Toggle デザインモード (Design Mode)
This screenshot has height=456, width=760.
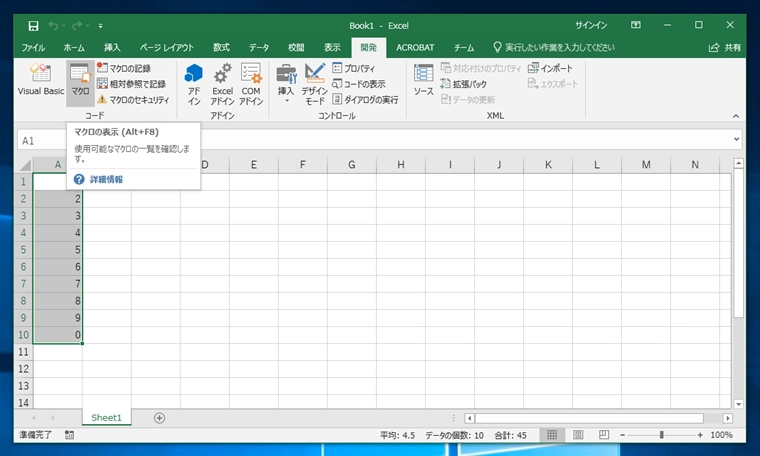[x=315, y=84]
